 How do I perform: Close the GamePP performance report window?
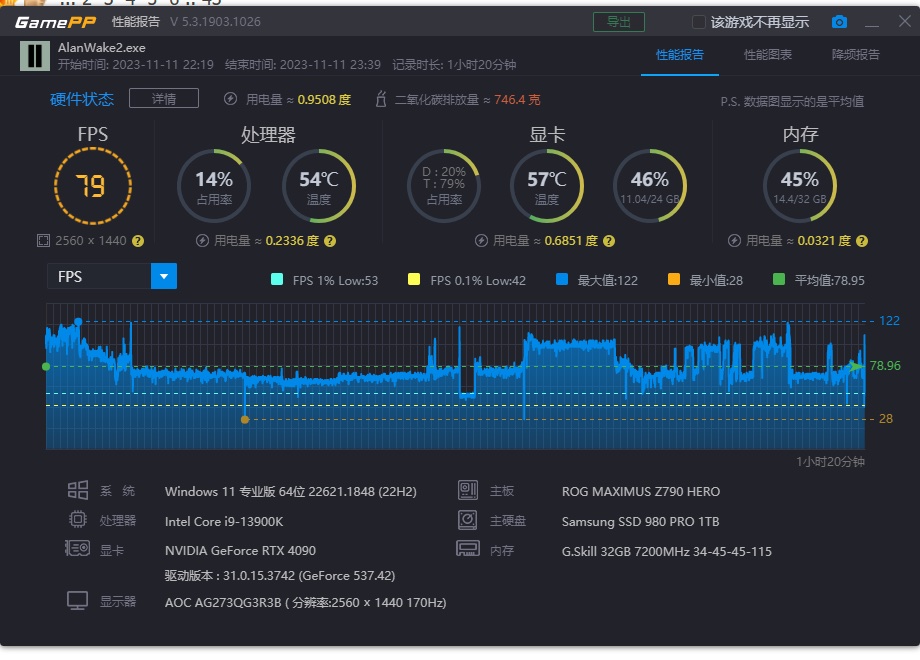(904, 22)
